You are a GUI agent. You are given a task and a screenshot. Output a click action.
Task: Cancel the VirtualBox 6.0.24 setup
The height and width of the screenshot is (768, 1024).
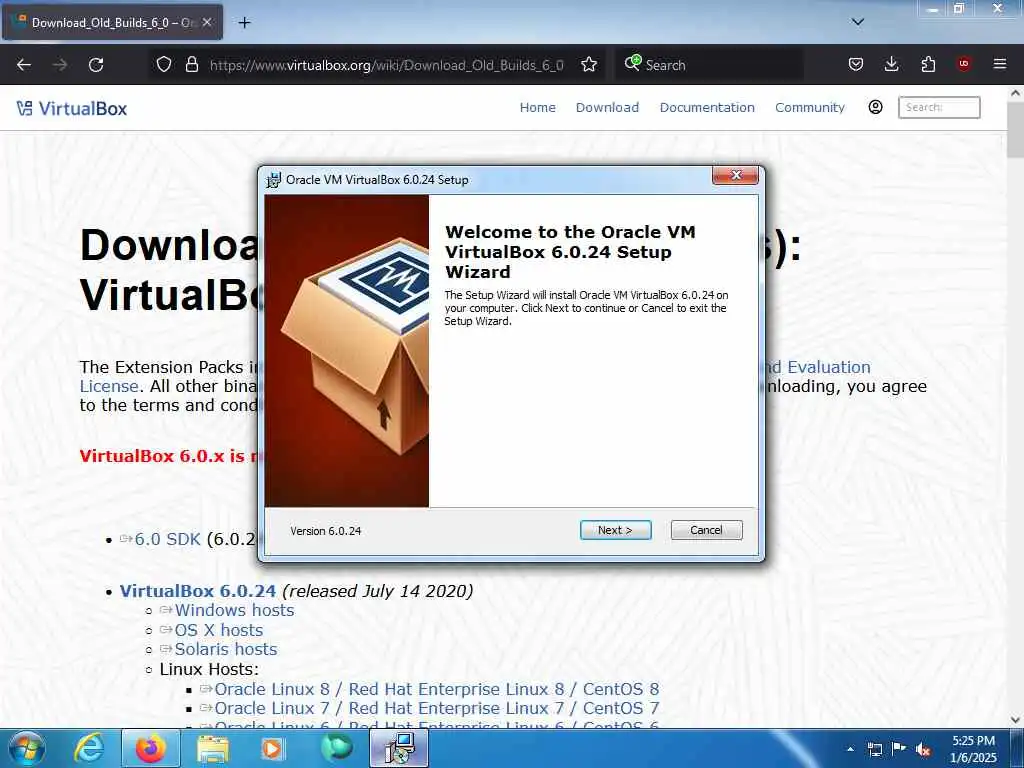pos(706,530)
